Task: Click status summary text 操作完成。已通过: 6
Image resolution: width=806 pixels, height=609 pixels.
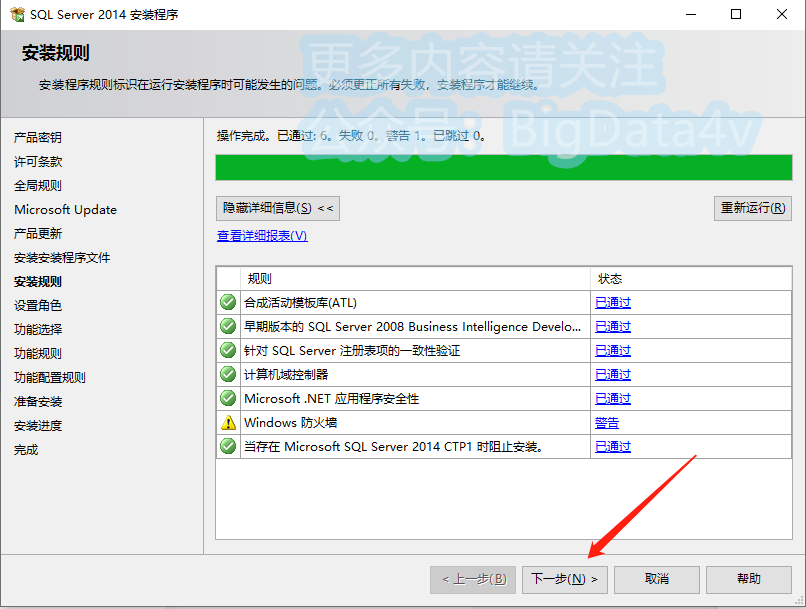Action: click(x=272, y=136)
